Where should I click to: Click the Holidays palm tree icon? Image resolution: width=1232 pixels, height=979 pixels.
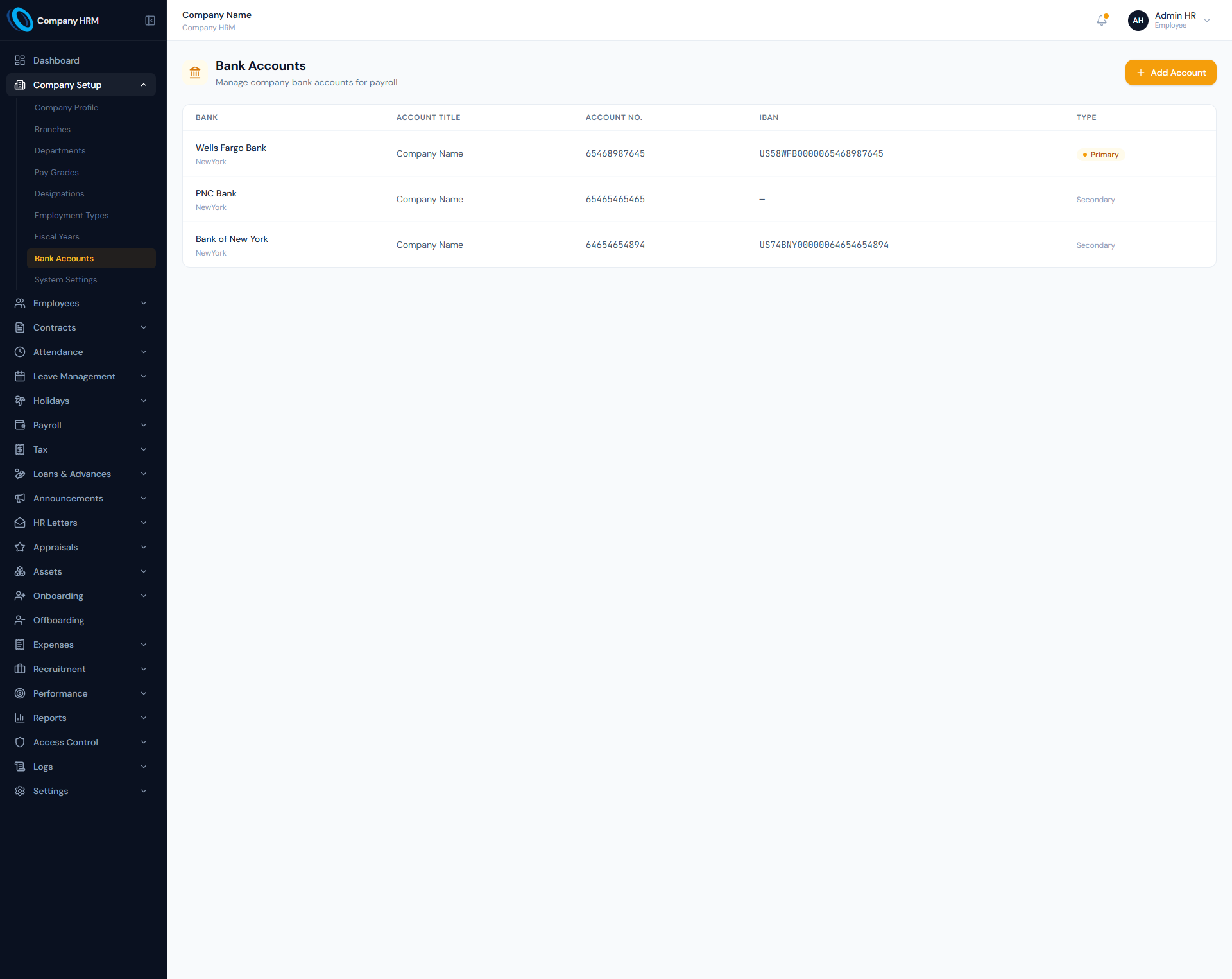20,401
